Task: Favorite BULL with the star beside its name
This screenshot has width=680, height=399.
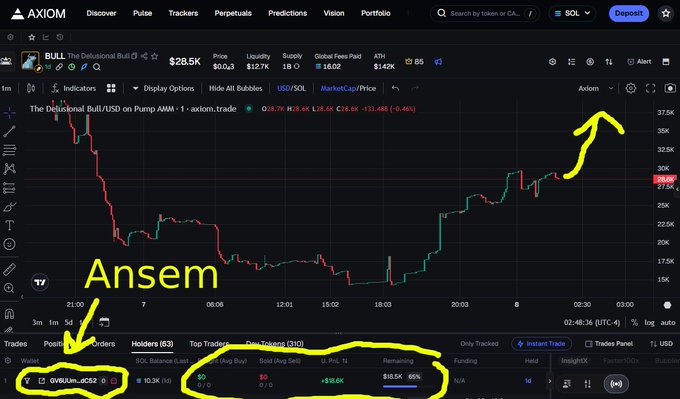Action: (154, 56)
